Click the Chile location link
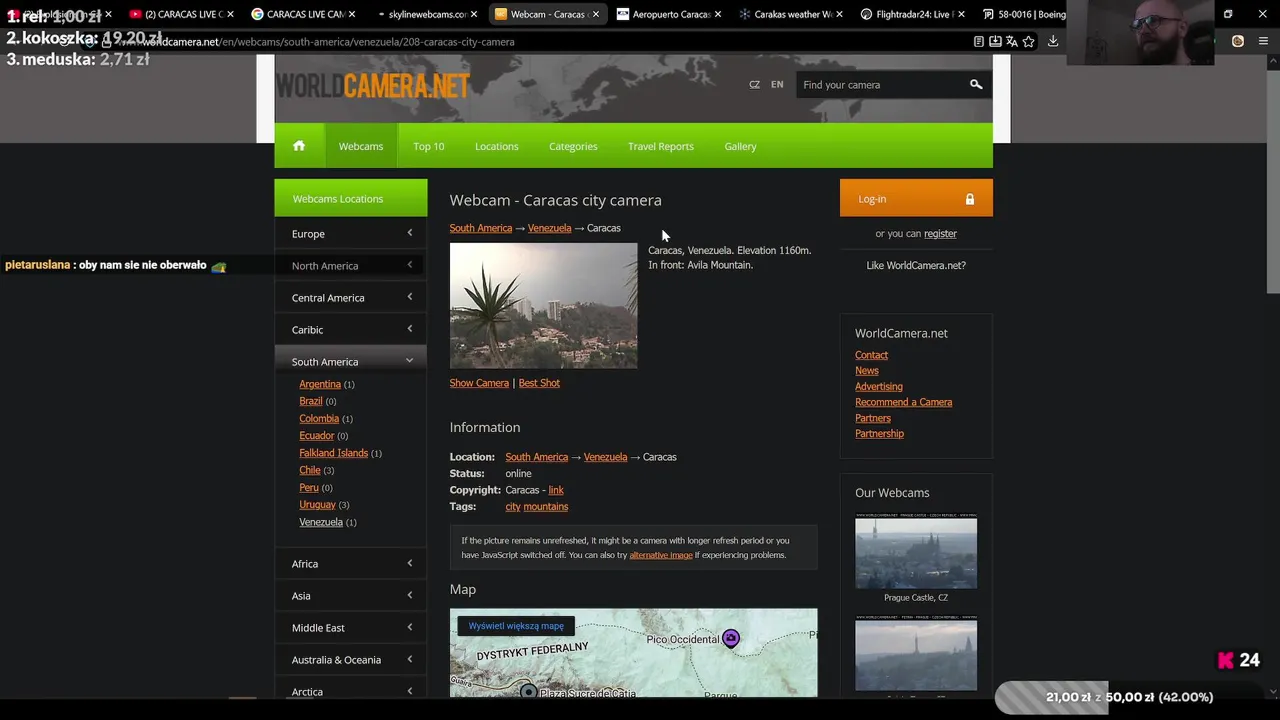 (x=310, y=470)
